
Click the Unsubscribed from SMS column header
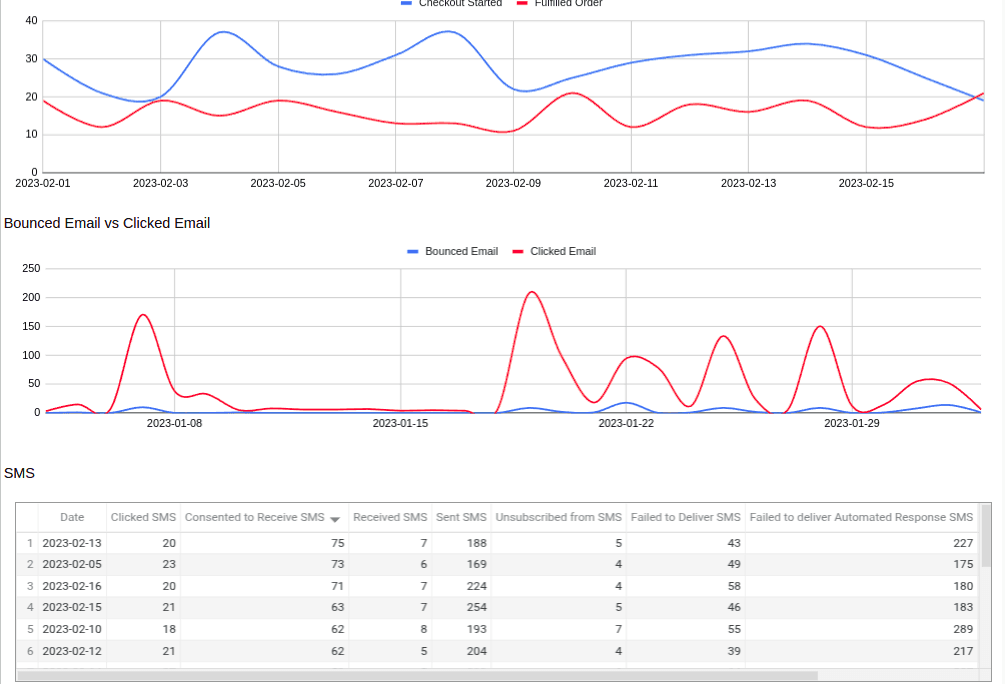click(558, 517)
